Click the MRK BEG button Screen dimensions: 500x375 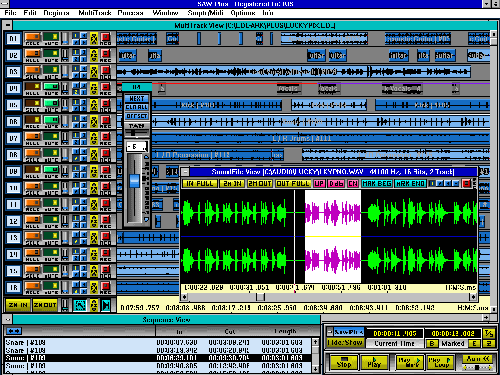pyautogui.click(x=377, y=184)
